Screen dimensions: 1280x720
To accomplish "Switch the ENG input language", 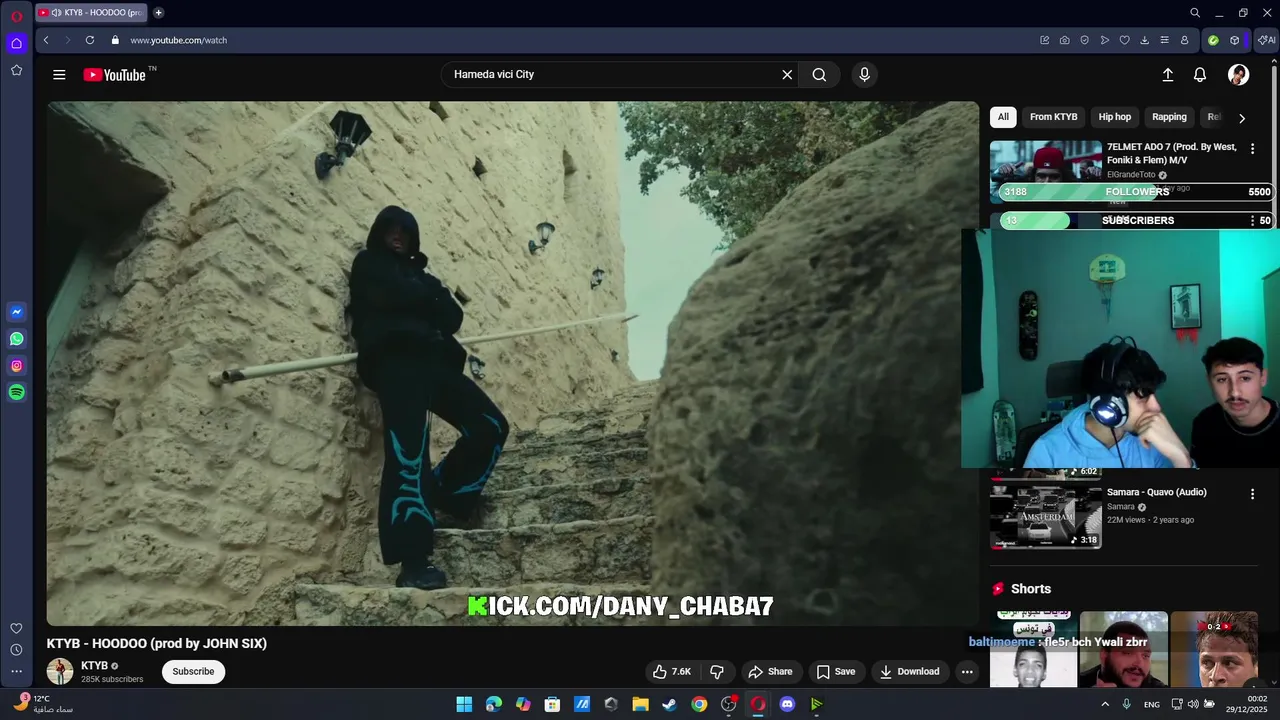I will (x=1152, y=704).
